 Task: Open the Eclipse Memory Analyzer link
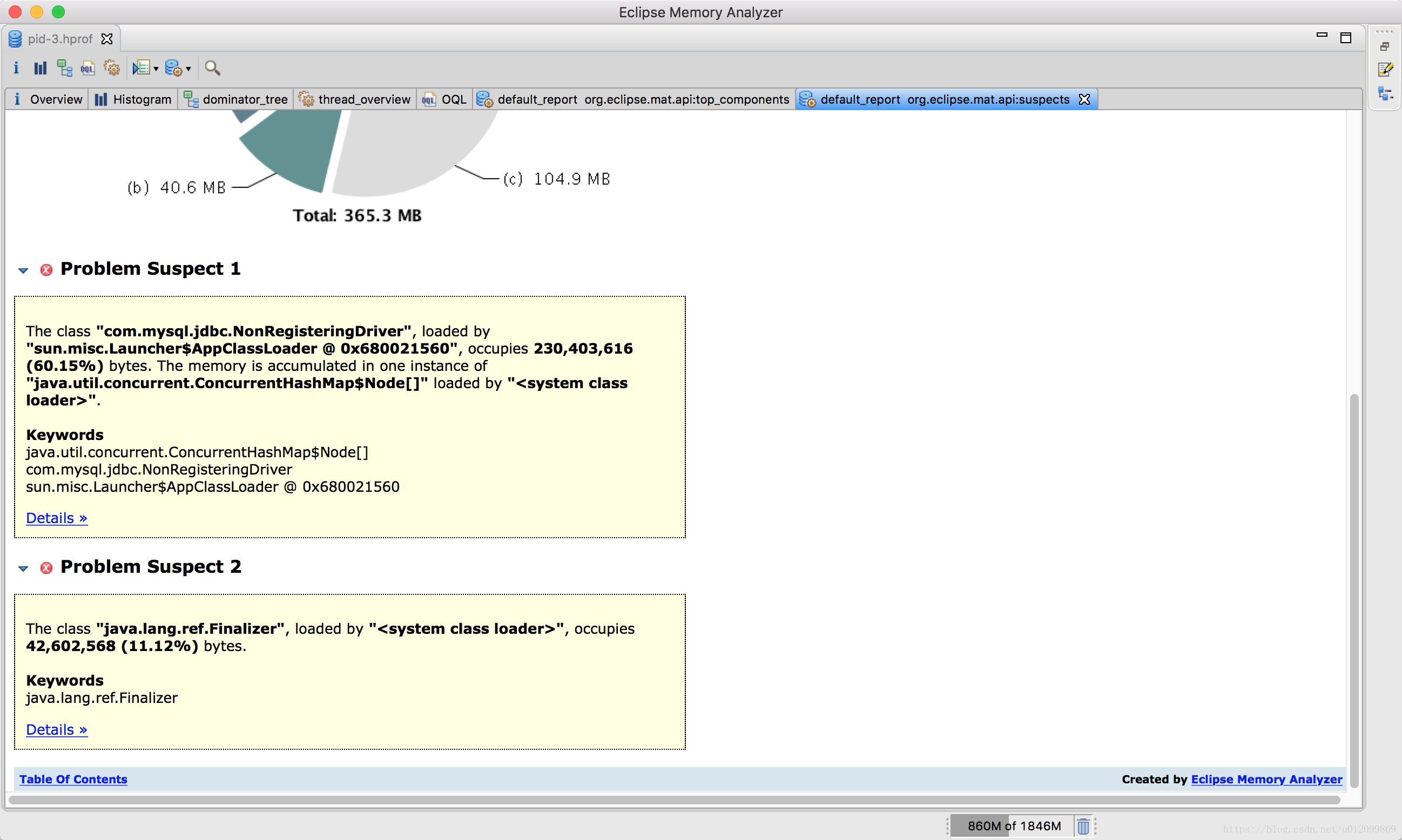coord(1266,779)
